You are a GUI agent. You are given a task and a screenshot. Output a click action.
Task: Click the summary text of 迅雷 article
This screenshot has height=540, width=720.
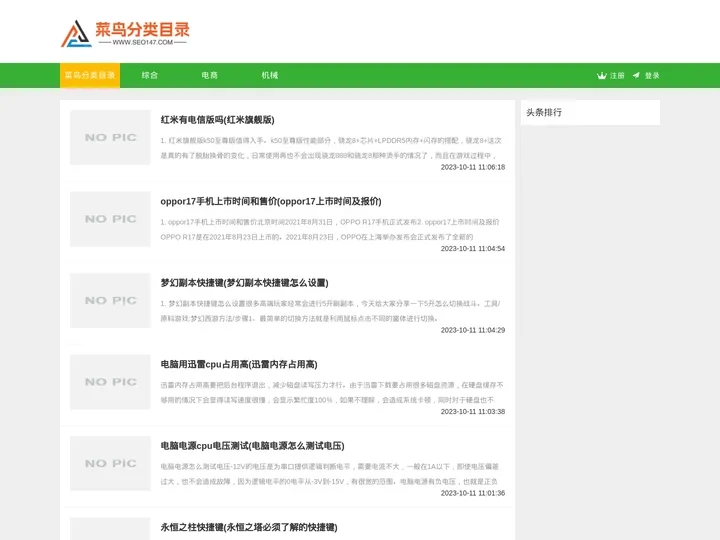coord(332,393)
